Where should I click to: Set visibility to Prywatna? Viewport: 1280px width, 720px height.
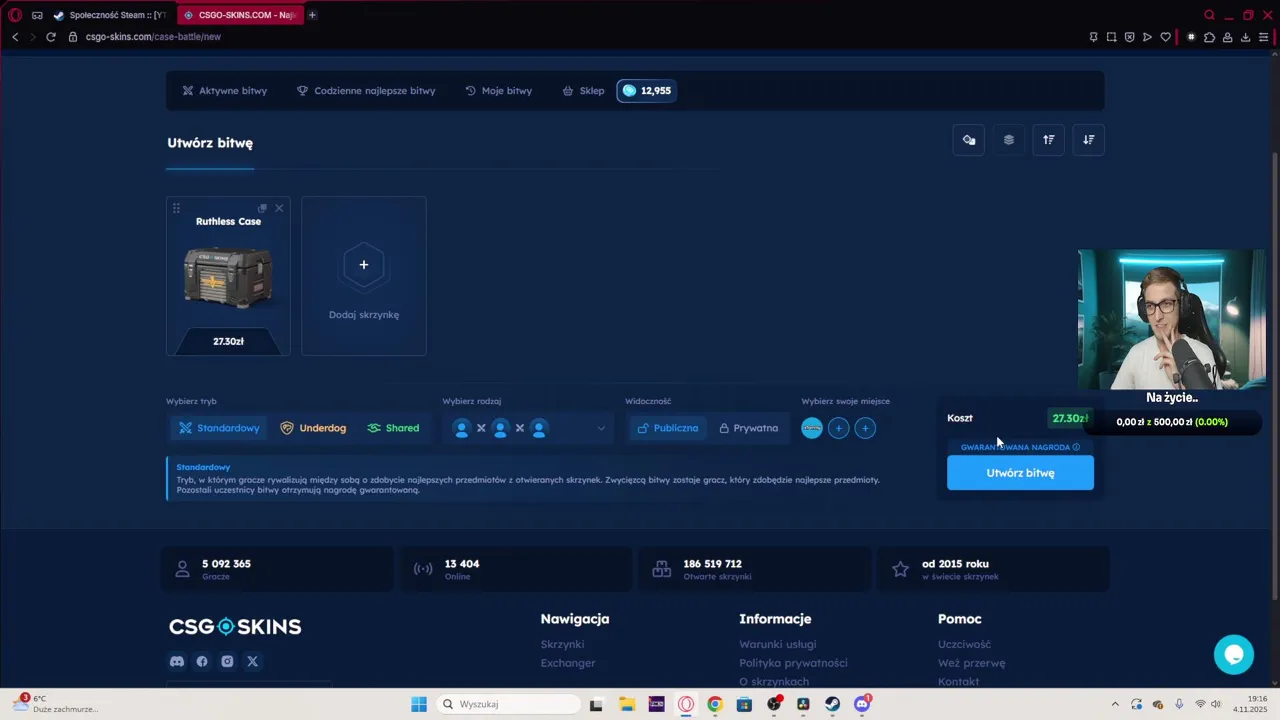point(748,428)
